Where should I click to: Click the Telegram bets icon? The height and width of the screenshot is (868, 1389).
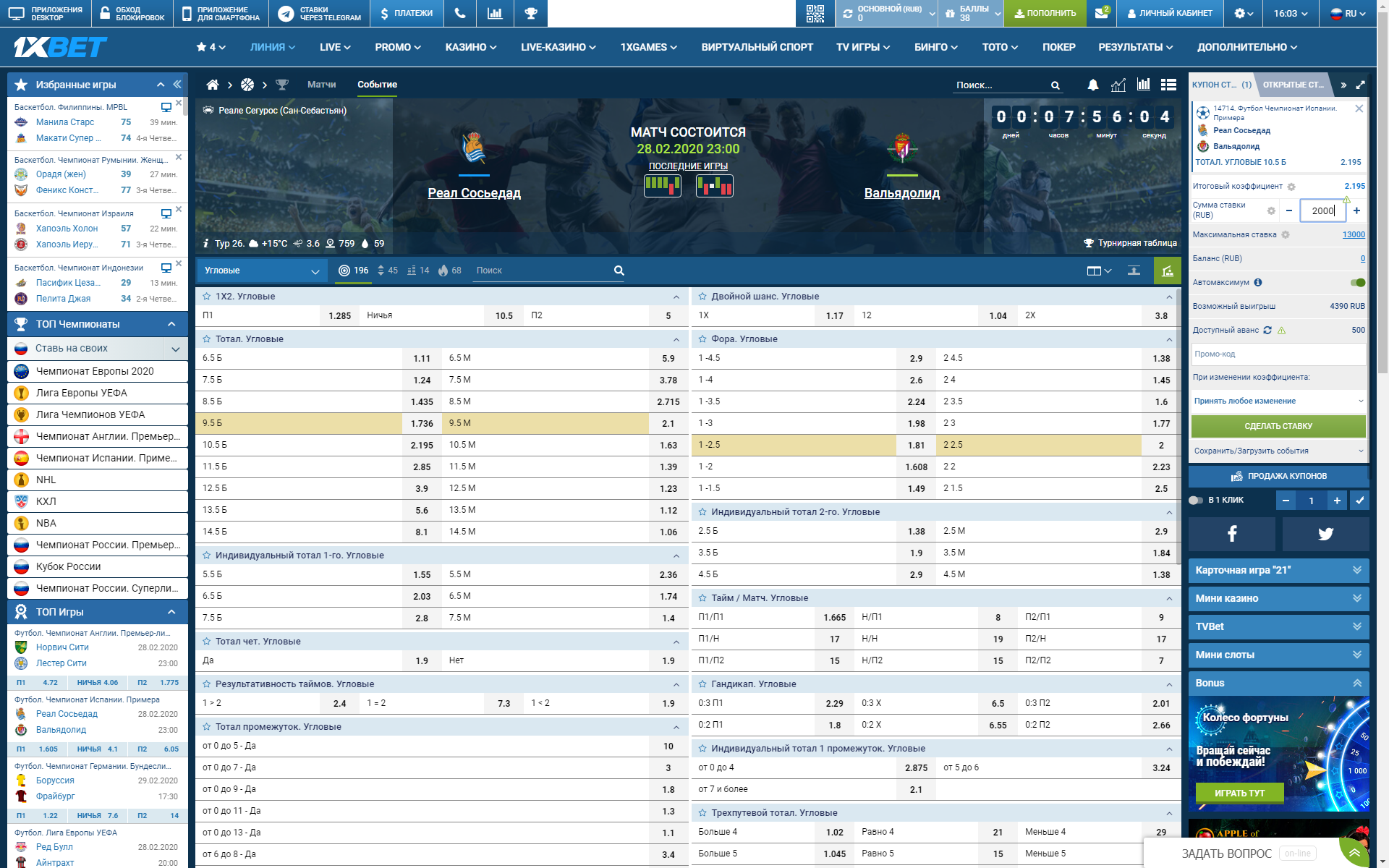tap(286, 13)
